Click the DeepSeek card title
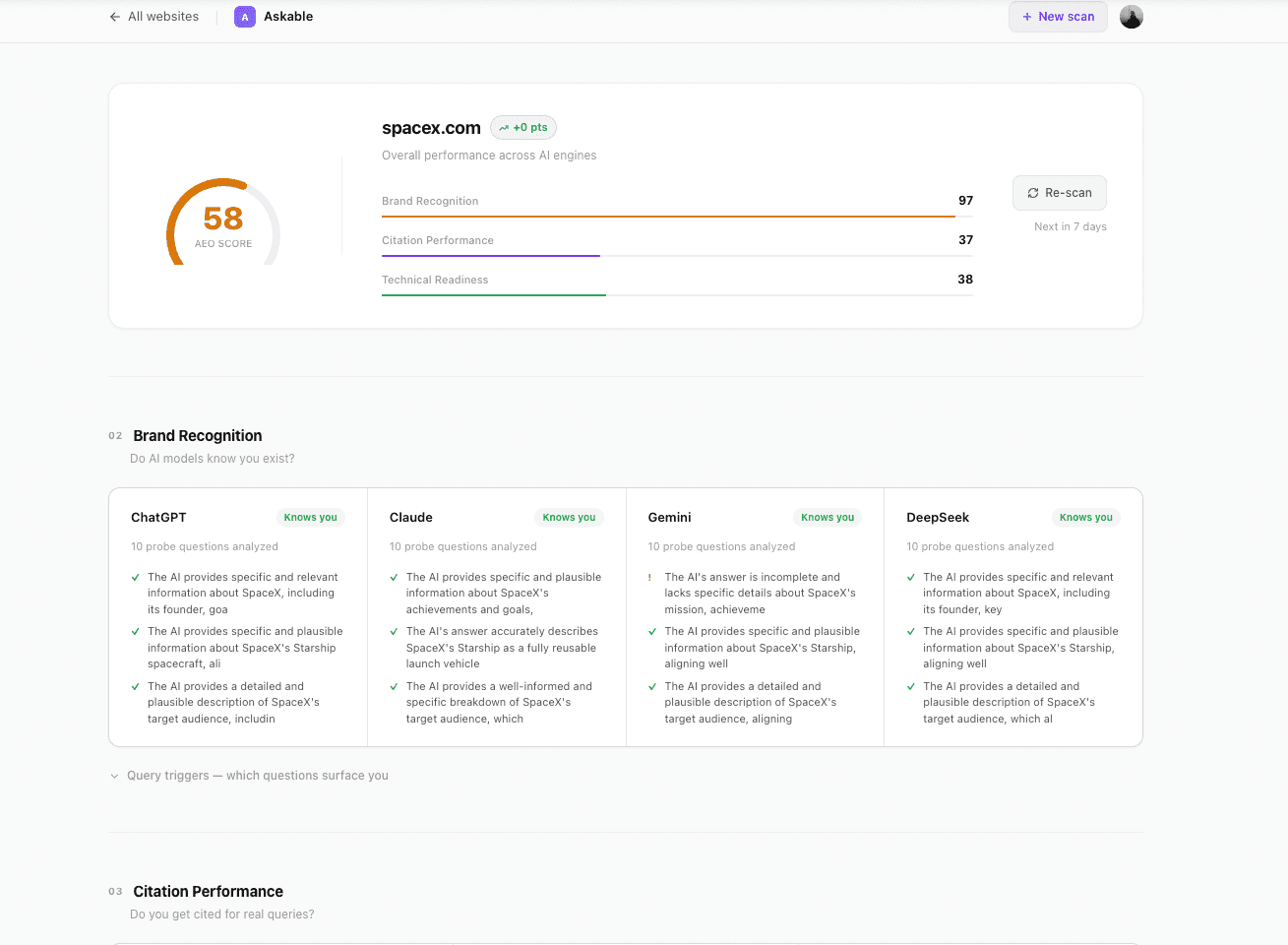 pyautogui.click(x=938, y=518)
